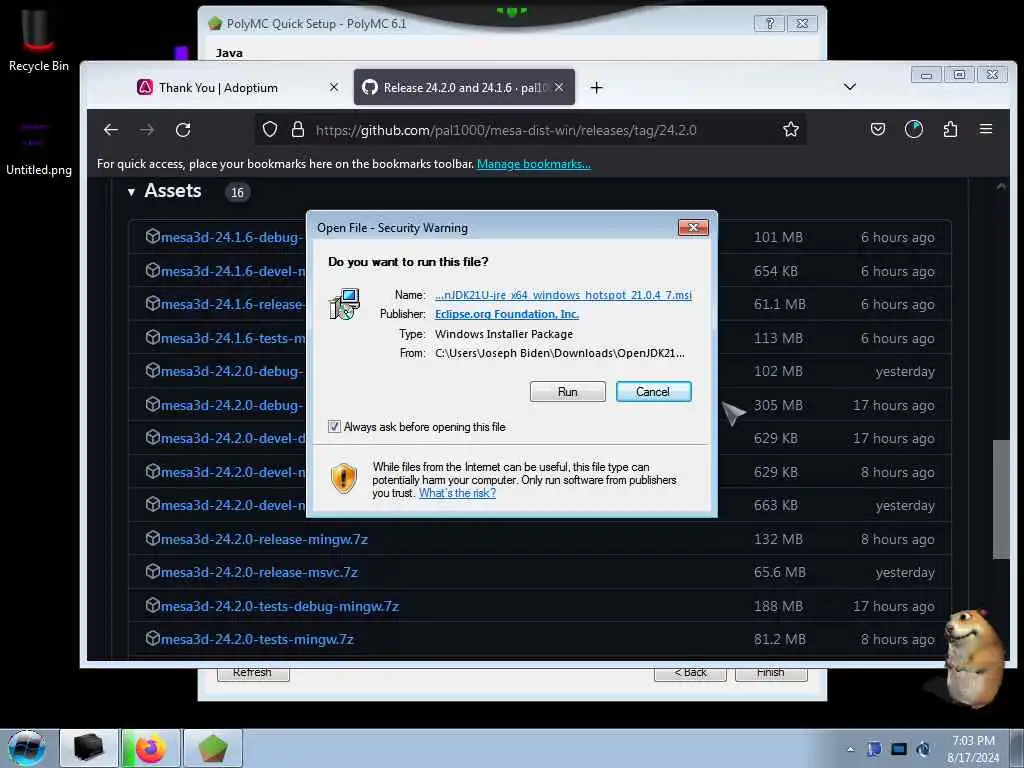Screen dimensions: 1024x768
Task: Click the installer package icon in dialog
Action: coord(344,304)
